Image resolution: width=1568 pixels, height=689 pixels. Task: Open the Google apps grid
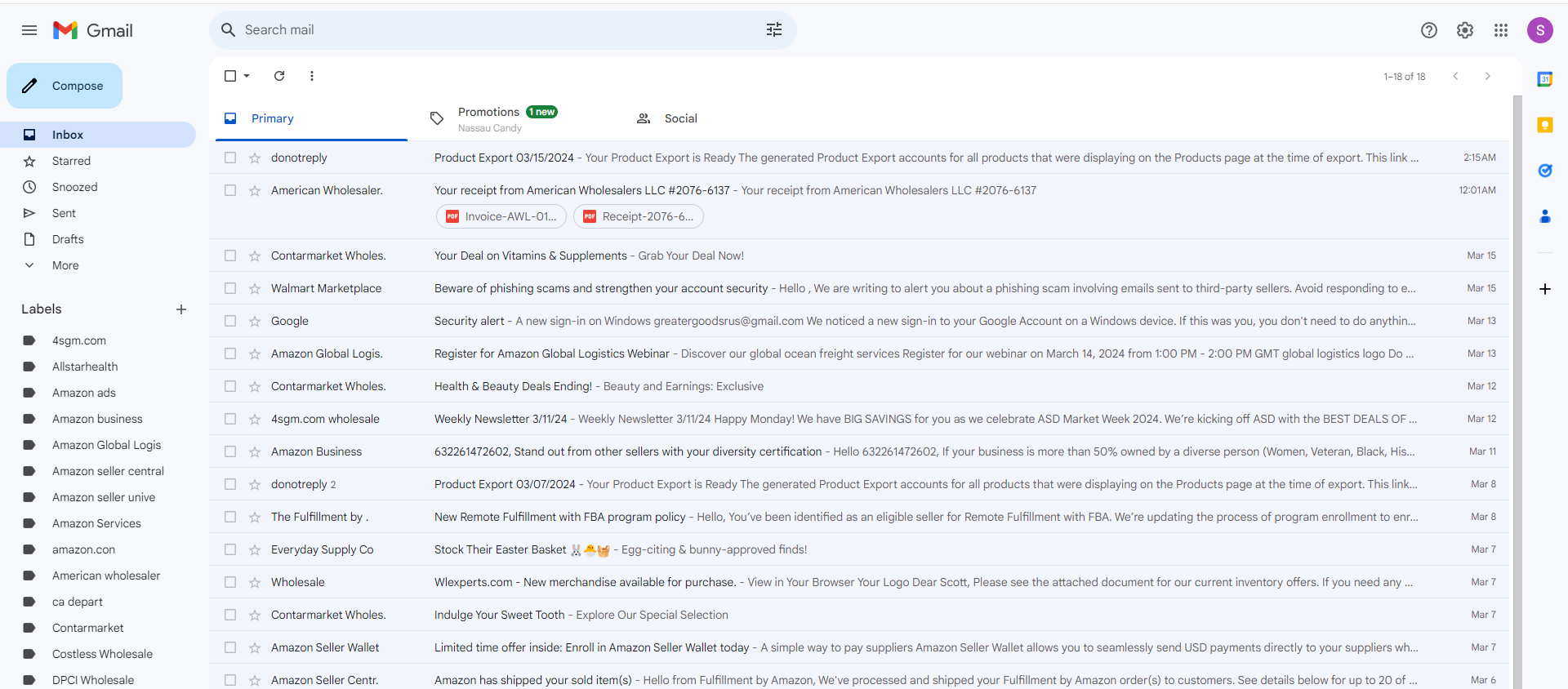point(1501,30)
